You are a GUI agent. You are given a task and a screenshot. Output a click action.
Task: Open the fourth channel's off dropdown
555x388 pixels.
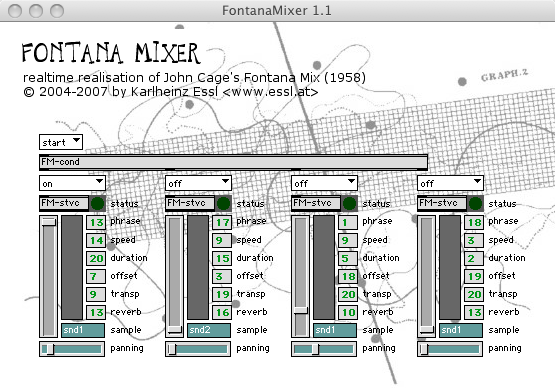click(x=450, y=183)
